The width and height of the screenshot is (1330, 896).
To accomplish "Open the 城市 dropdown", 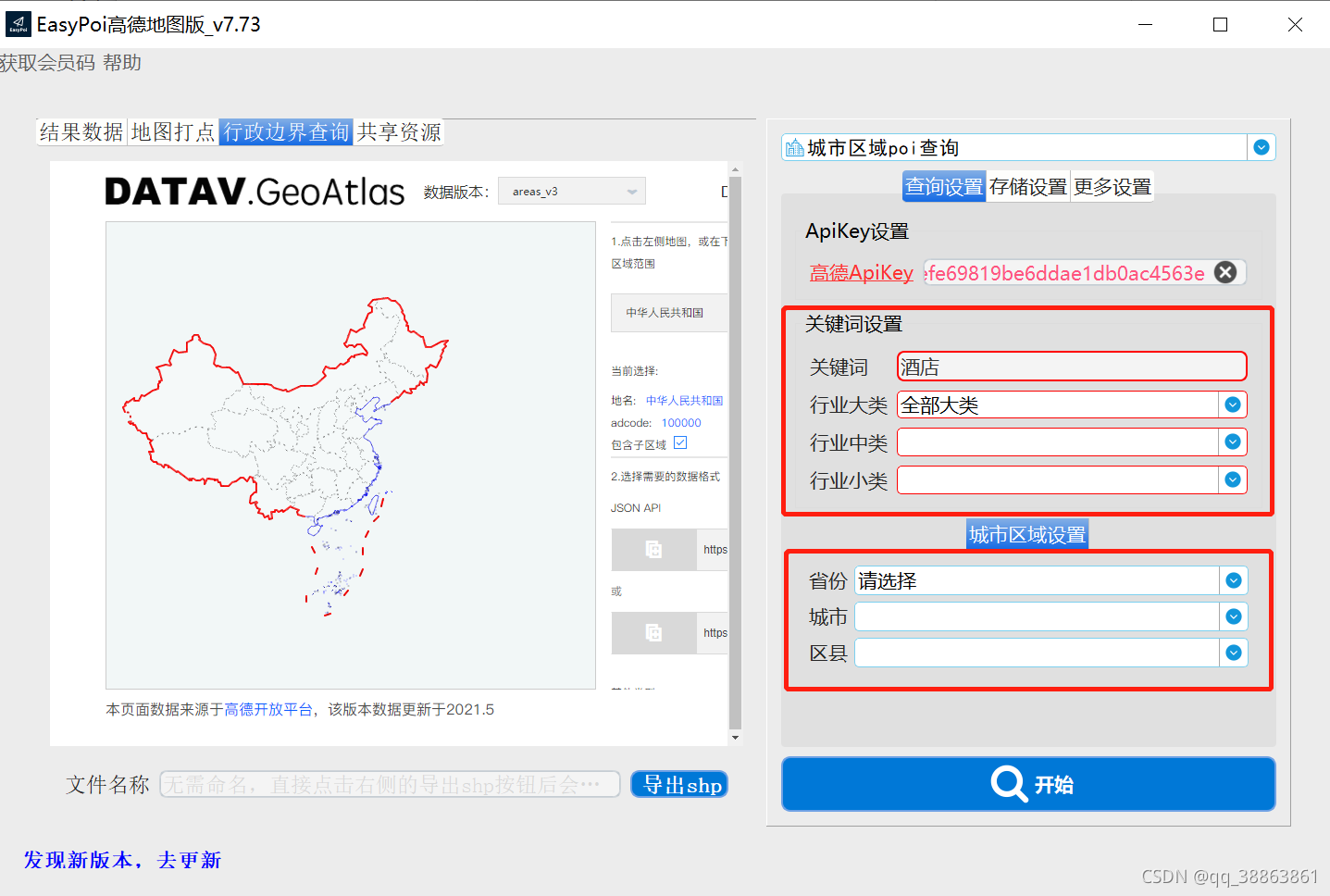I will pos(1234,616).
